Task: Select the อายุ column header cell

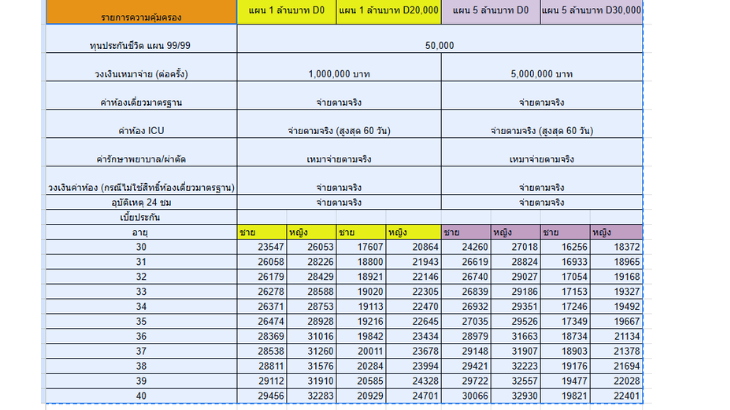Action: [x=141, y=232]
